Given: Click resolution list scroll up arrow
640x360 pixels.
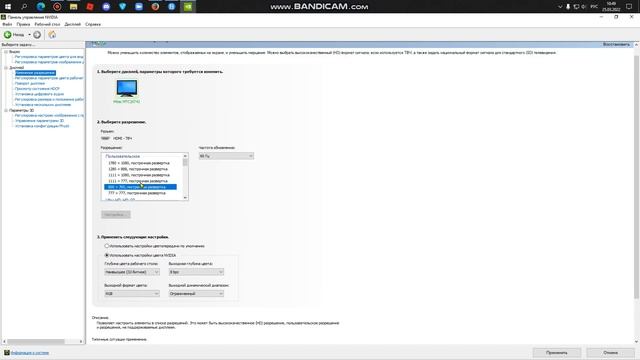Looking at the screenshot, I should [185, 156].
